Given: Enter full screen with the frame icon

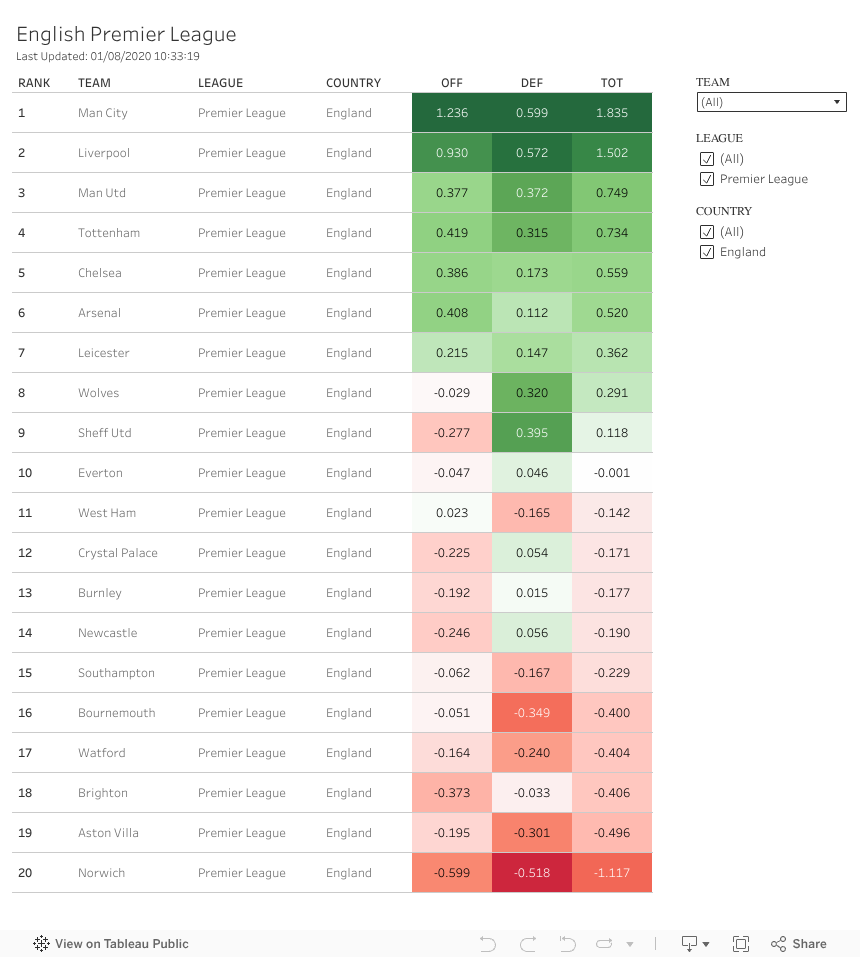Looking at the screenshot, I should click(741, 943).
